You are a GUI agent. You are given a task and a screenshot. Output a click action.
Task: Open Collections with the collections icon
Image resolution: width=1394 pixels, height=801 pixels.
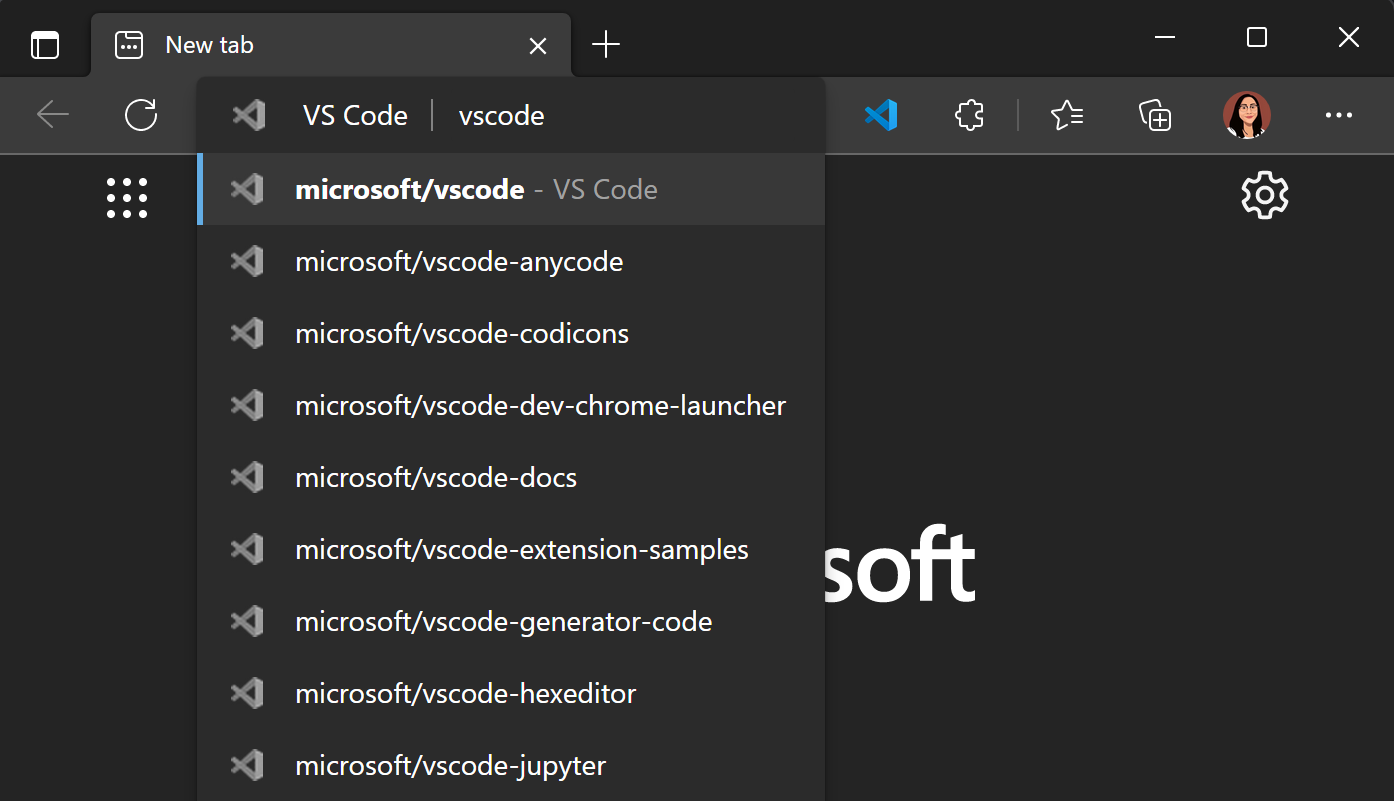(1154, 115)
